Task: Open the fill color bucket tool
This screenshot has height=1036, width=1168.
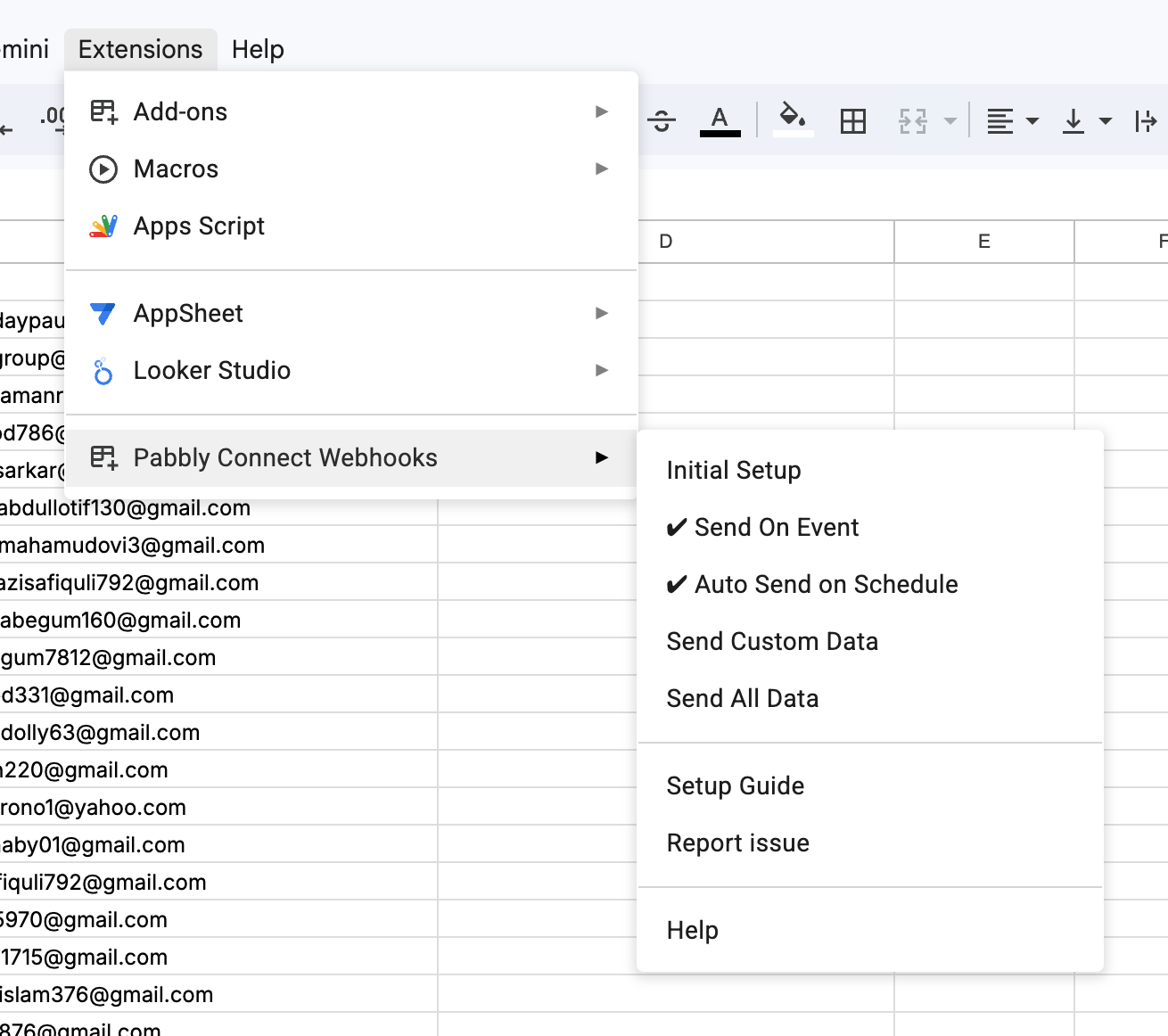Action: [793, 120]
